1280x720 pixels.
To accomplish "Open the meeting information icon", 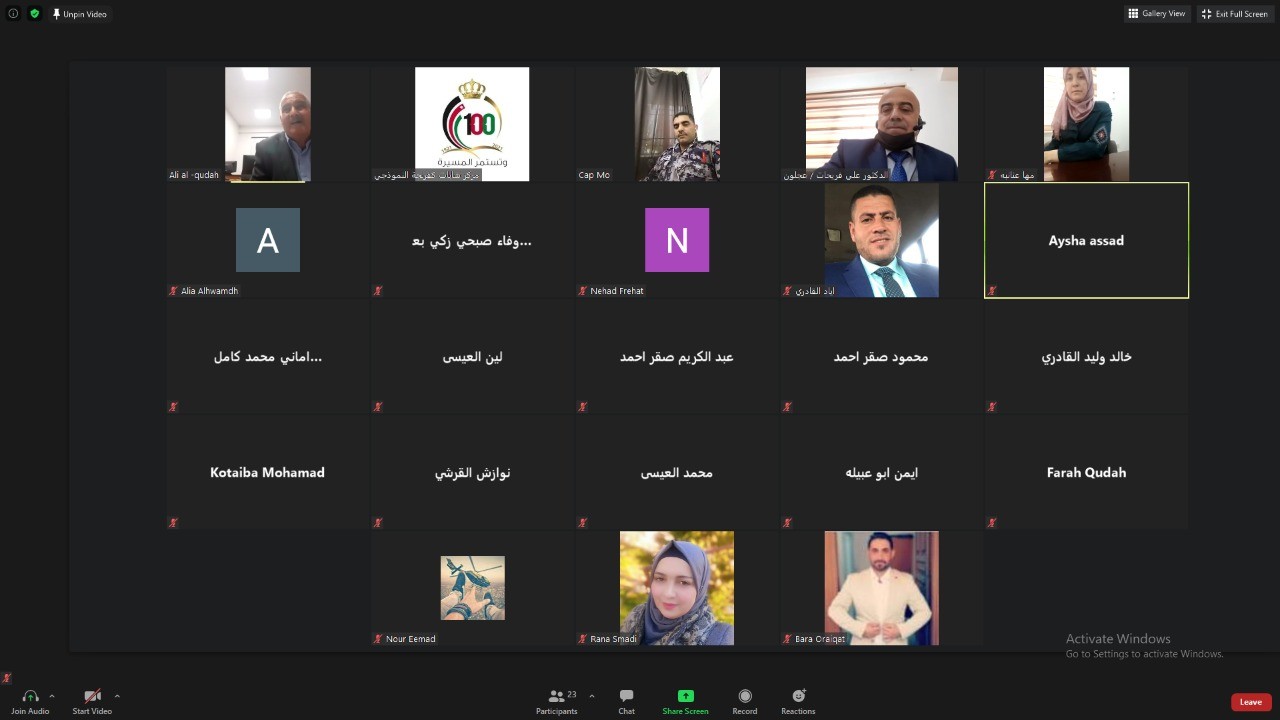I will pyautogui.click(x=13, y=14).
